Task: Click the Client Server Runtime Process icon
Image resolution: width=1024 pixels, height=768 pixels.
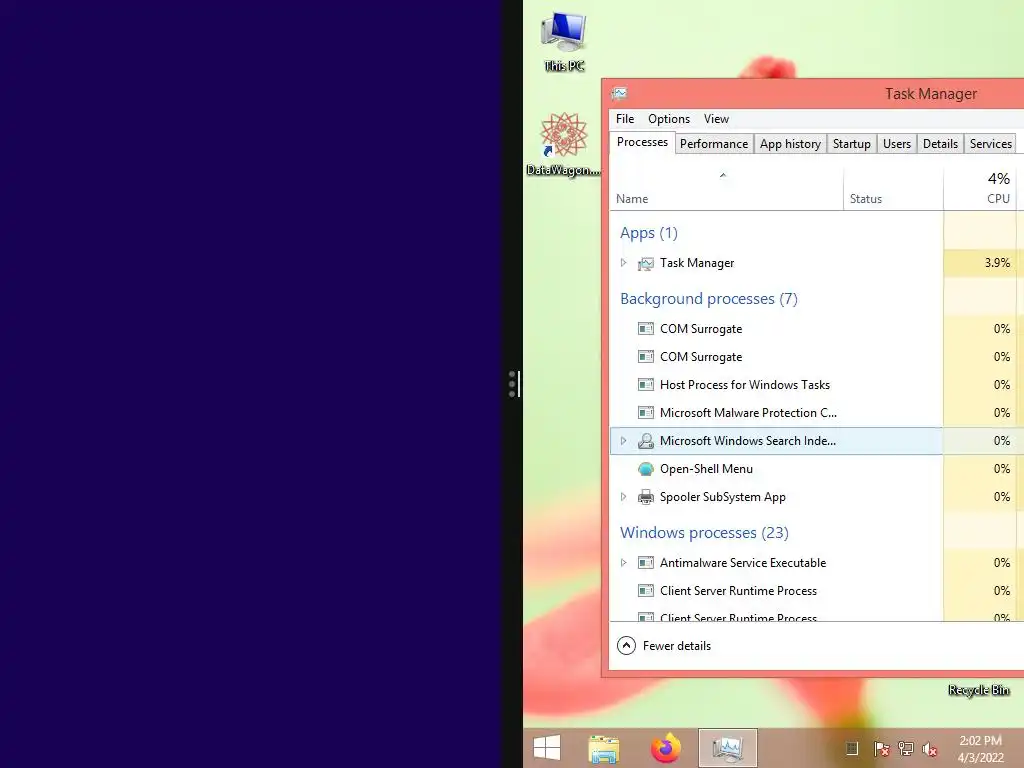Action: [x=645, y=590]
